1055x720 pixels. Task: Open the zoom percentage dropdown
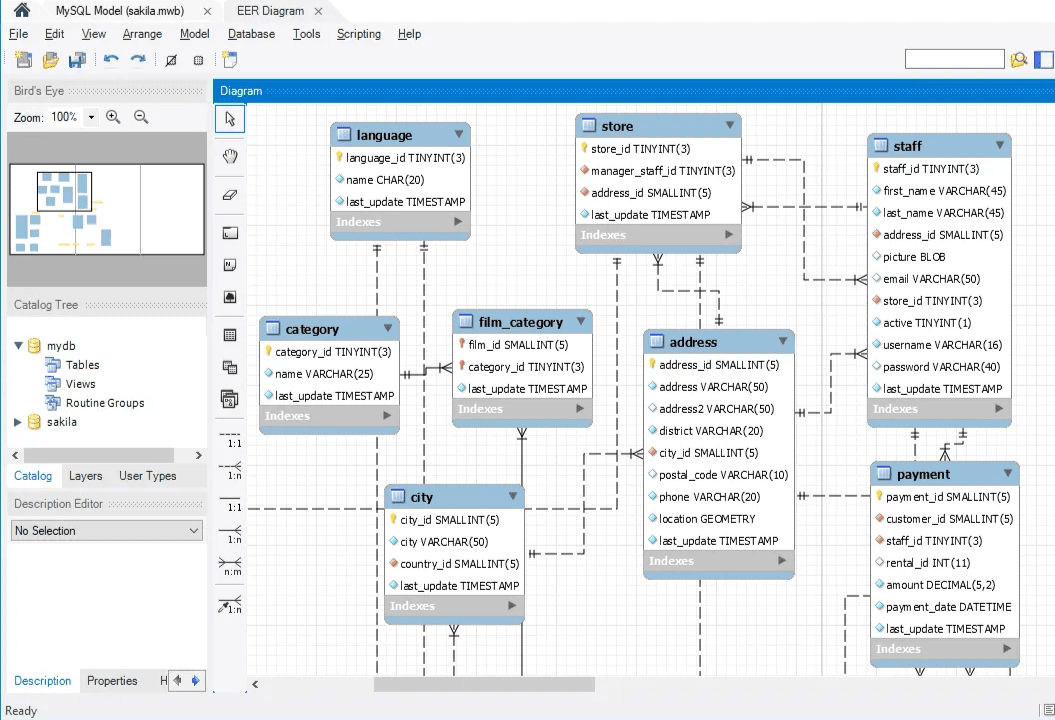click(x=90, y=117)
